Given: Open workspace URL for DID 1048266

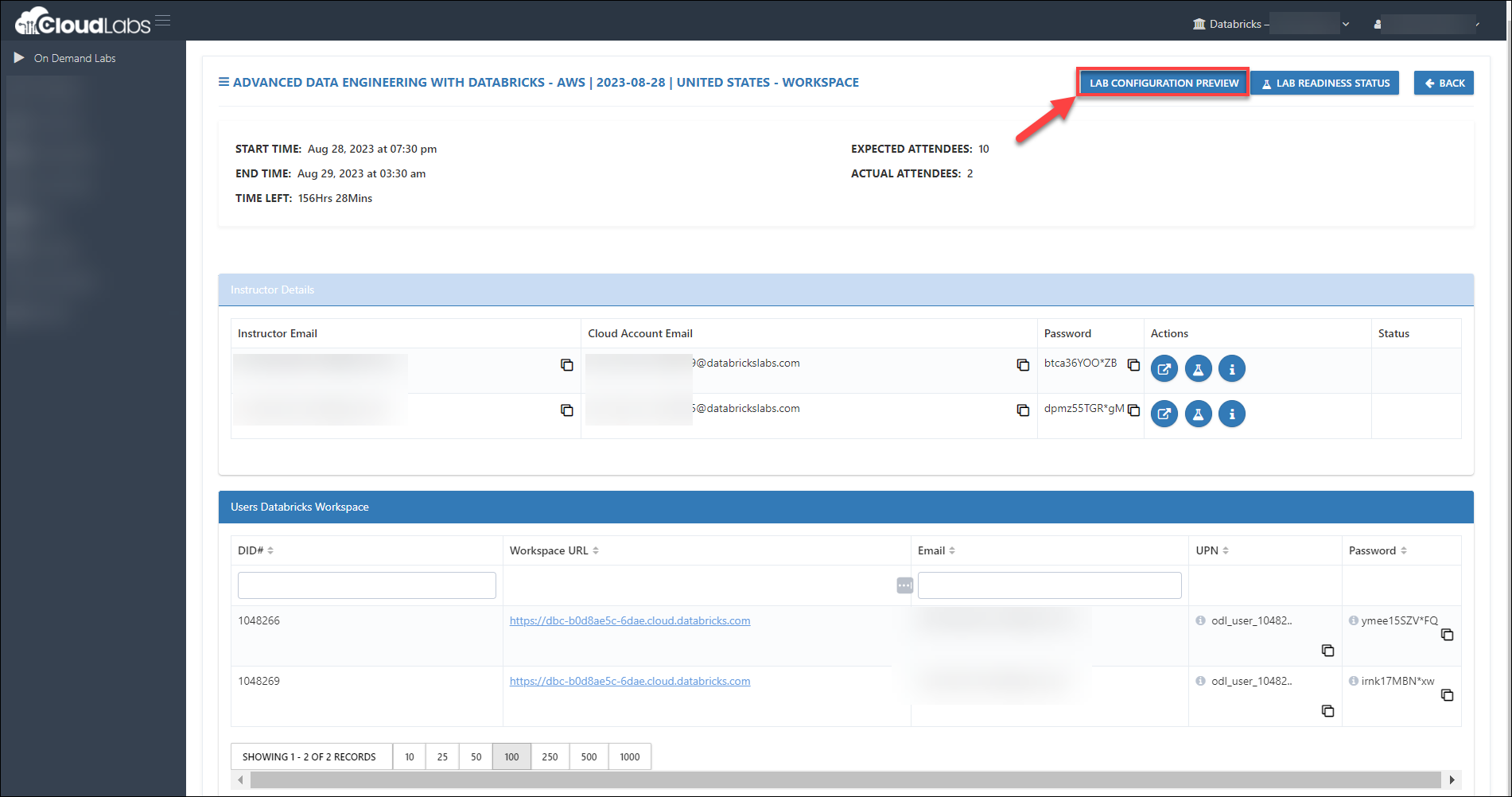Looking at the screenshot, I should 630,620.
